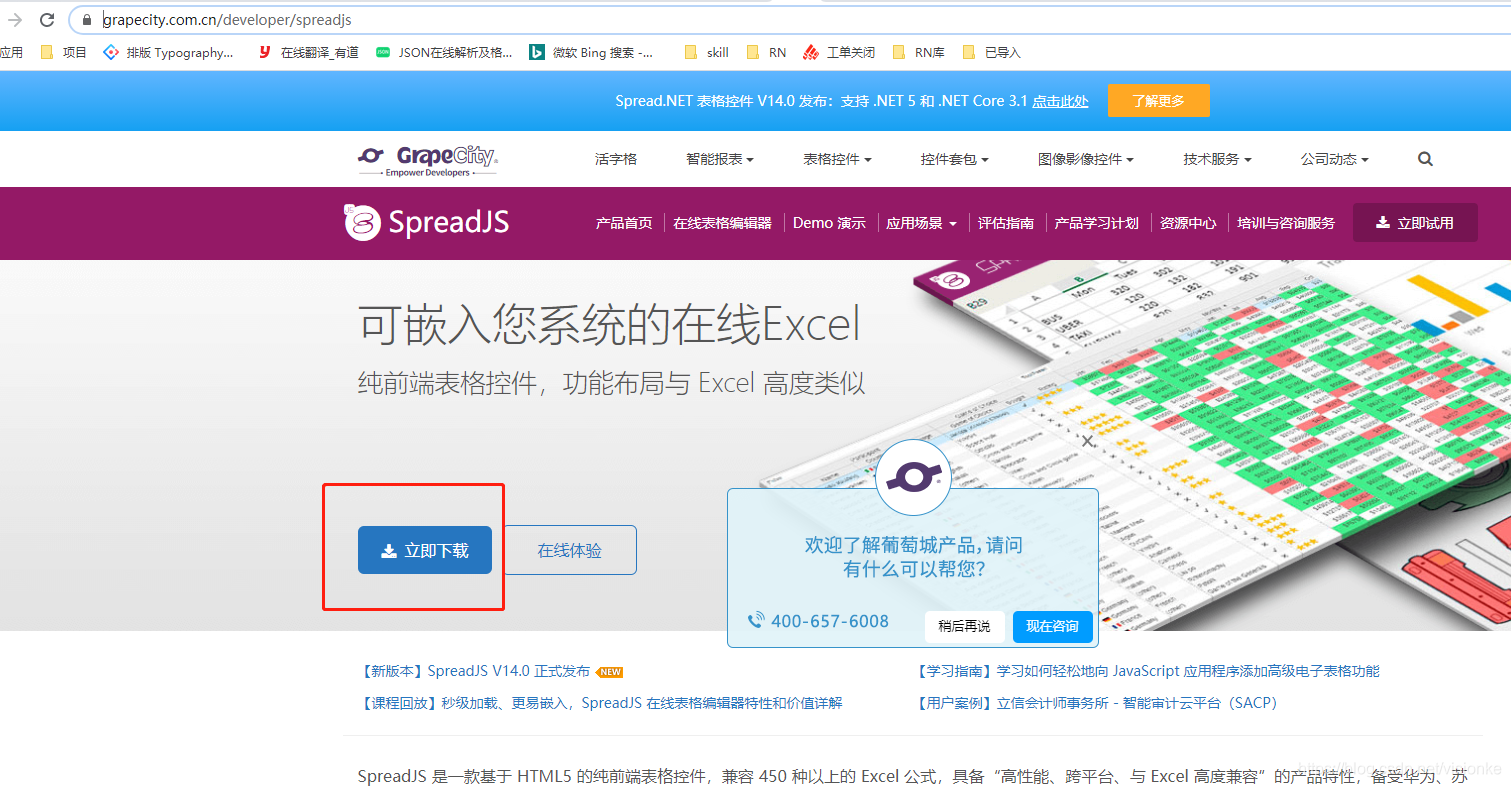
Task: Open the 资源中心 menu item
Action: point(1188,223)
